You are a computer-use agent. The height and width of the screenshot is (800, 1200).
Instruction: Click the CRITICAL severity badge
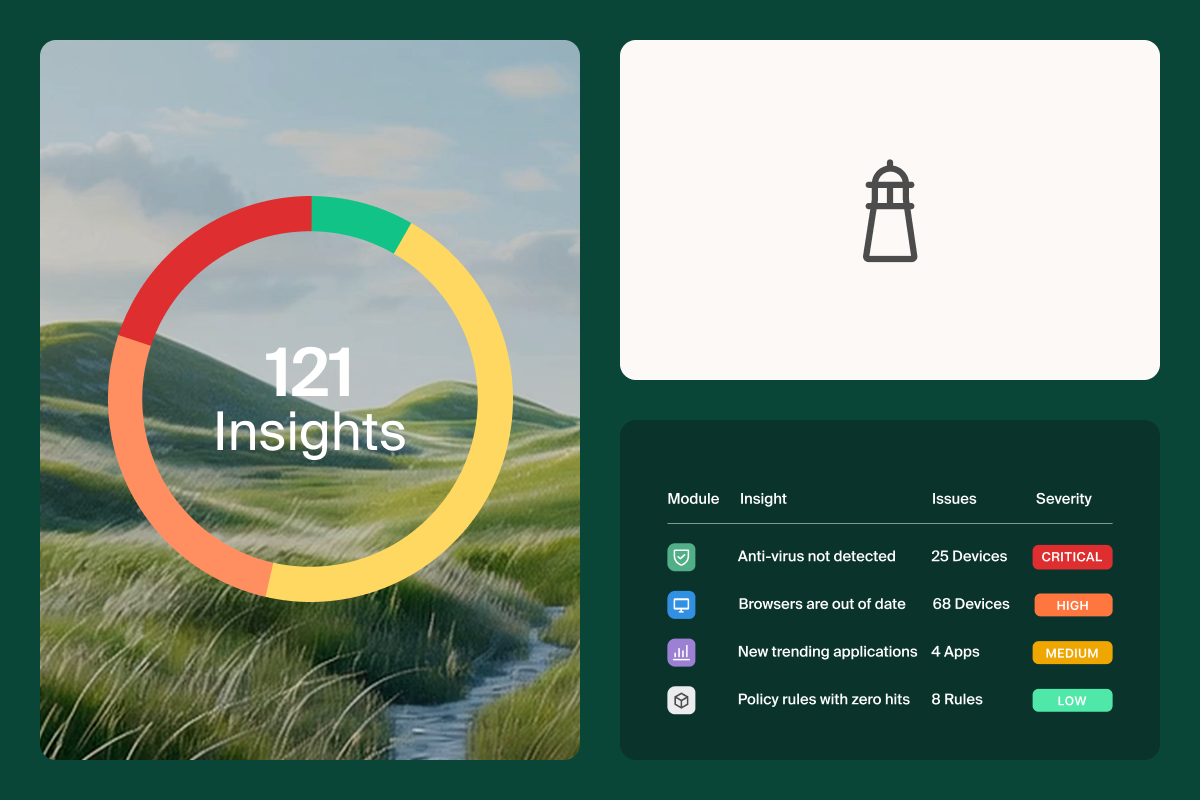tap(1072, 557)
